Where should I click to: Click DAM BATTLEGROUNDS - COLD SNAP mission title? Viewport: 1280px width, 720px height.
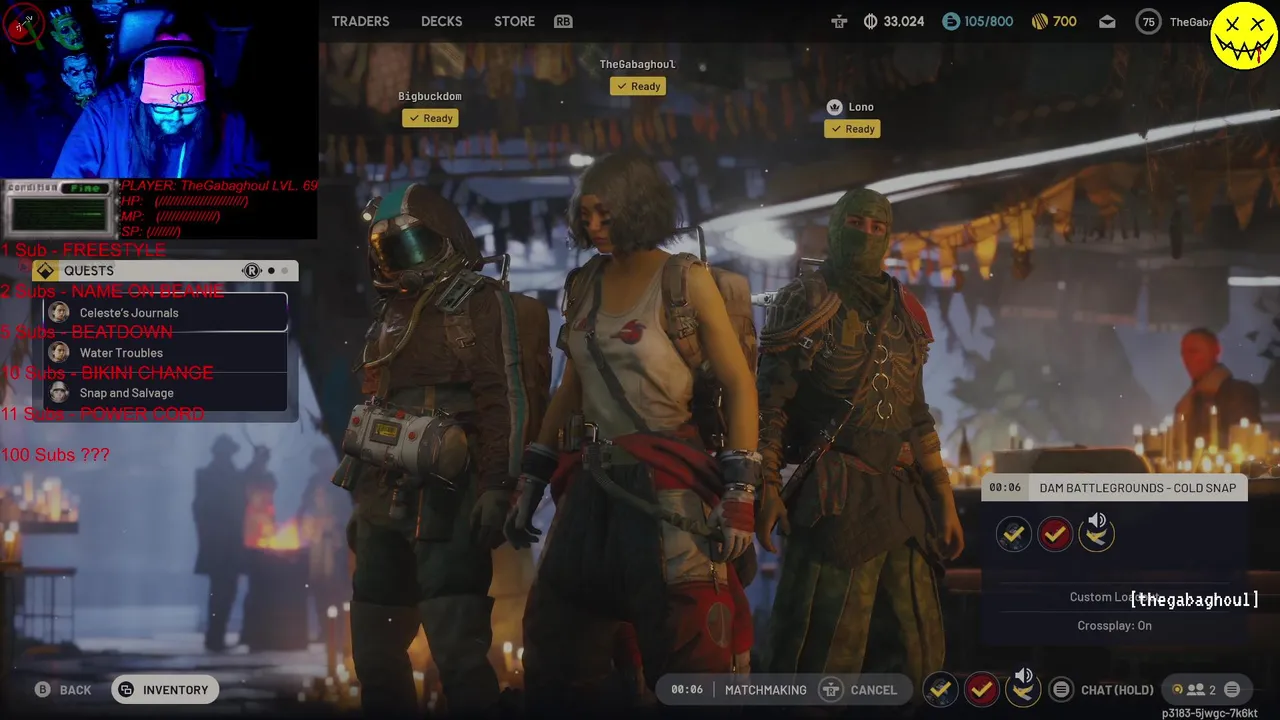[x=1137, y=488]
